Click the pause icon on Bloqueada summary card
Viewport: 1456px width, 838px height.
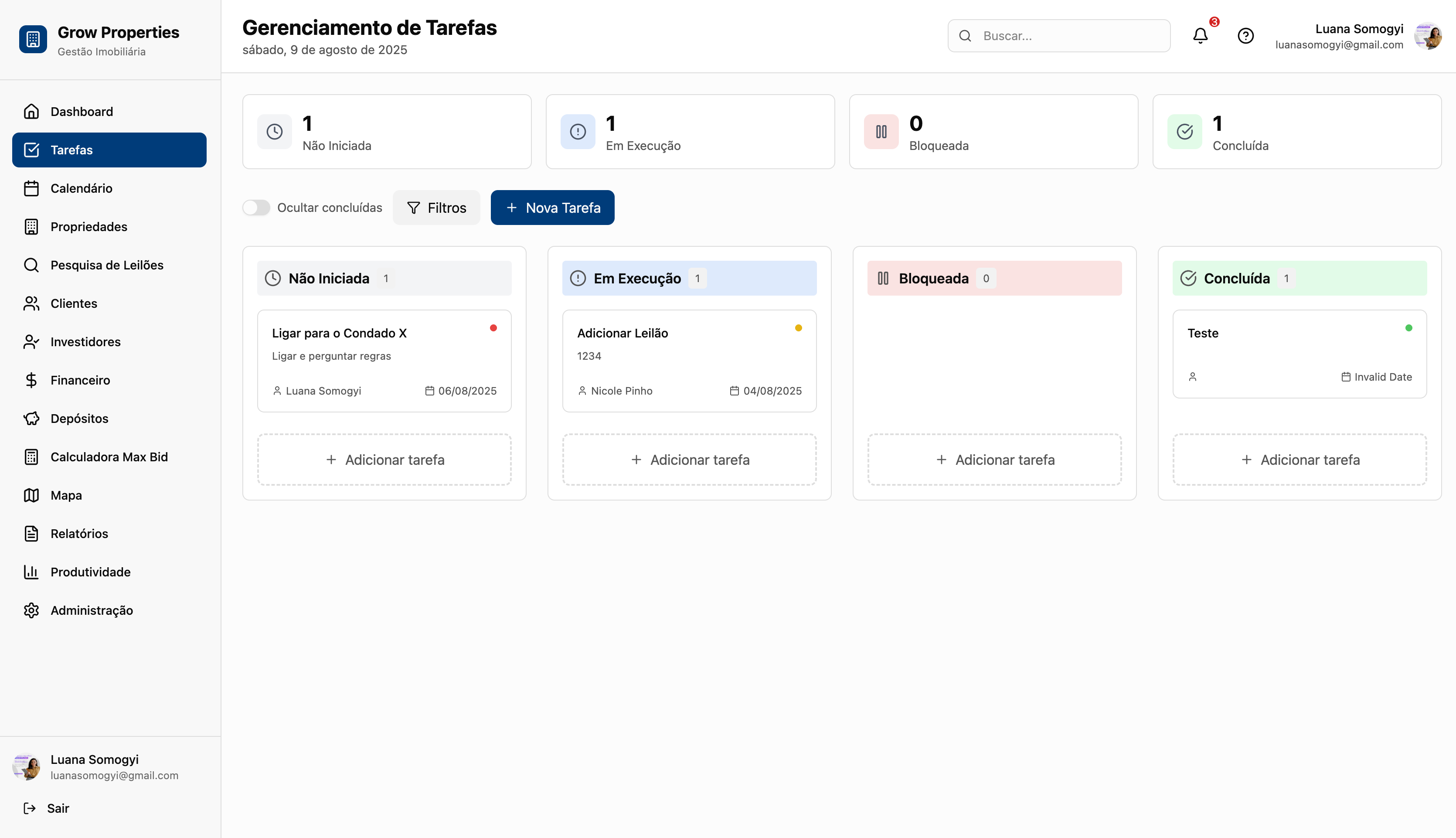tap(881, 132)
